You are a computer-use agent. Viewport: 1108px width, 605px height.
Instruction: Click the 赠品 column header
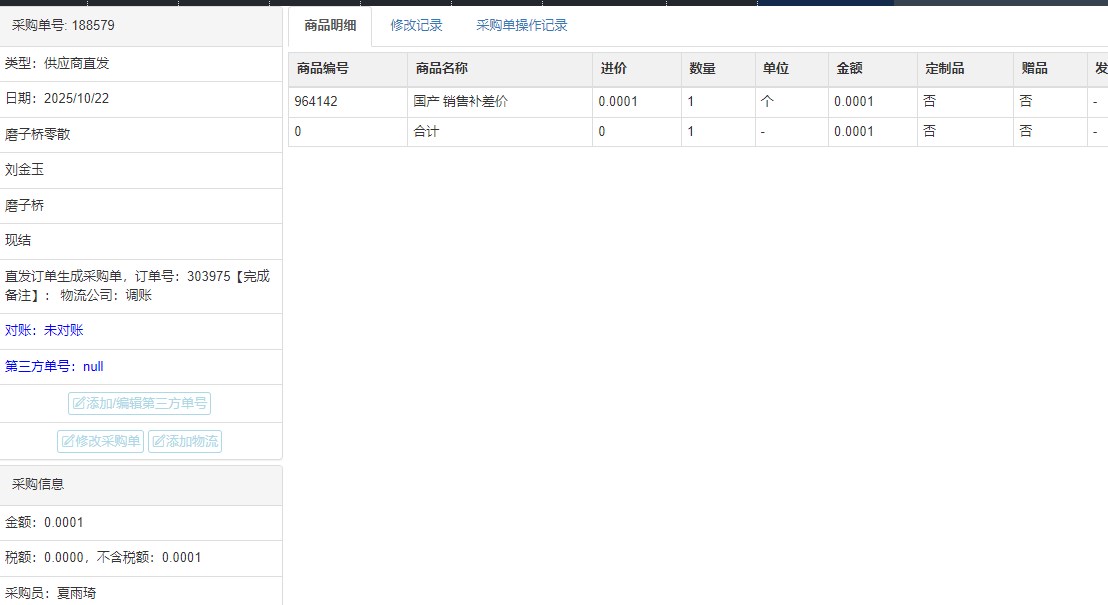[1034, 69]
